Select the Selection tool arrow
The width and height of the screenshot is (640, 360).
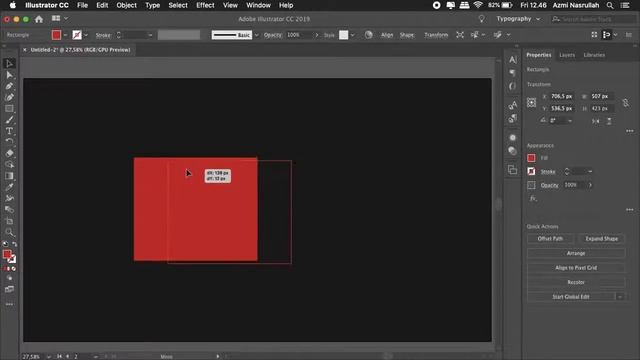[9, 63]
